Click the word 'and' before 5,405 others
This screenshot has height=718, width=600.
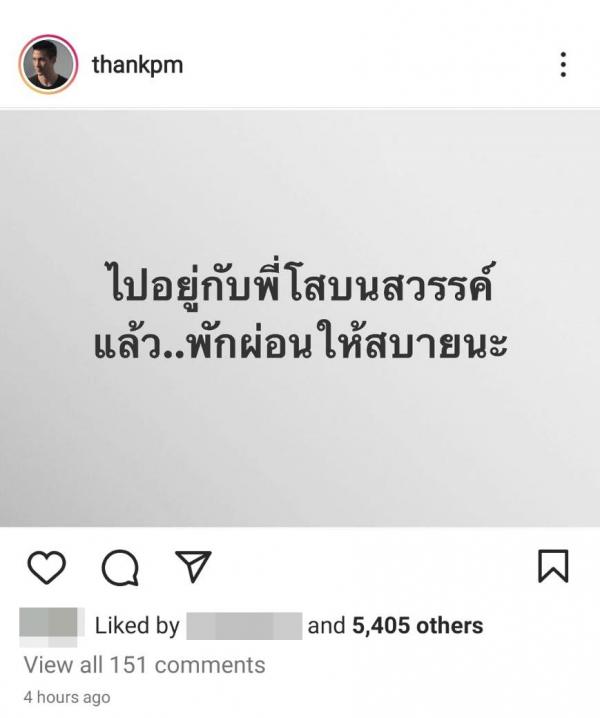point(326,626)
